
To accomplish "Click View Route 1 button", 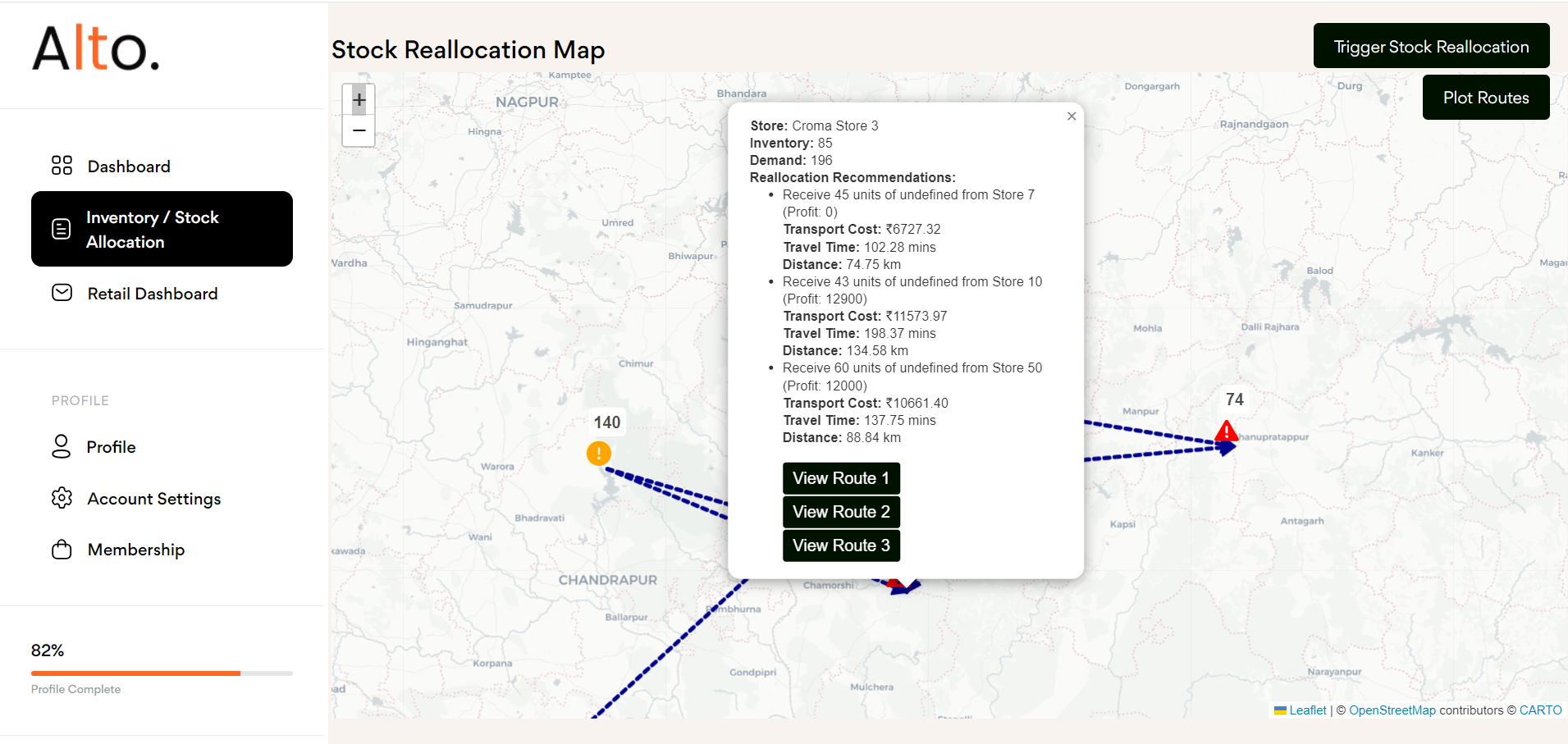I will (x=841, y=478).
